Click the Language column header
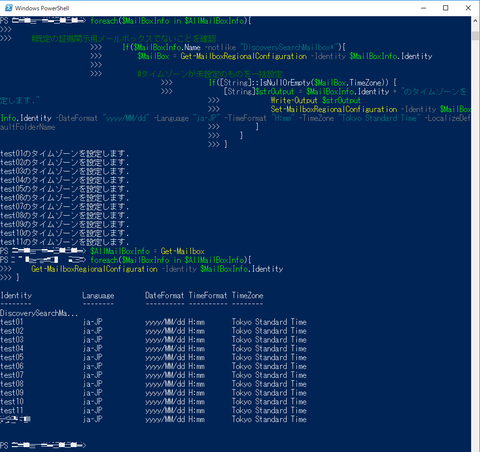 click(x=98, y=296)
